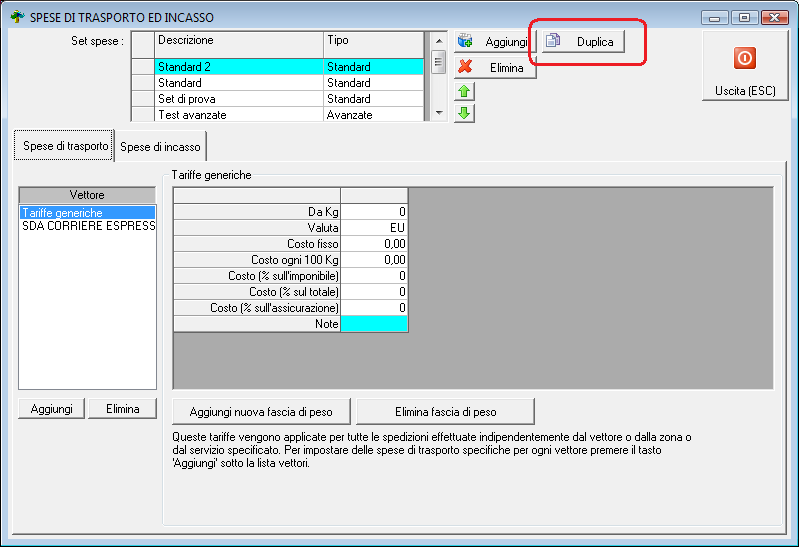Click the Elimina set button with red X

tap(495, 67)
